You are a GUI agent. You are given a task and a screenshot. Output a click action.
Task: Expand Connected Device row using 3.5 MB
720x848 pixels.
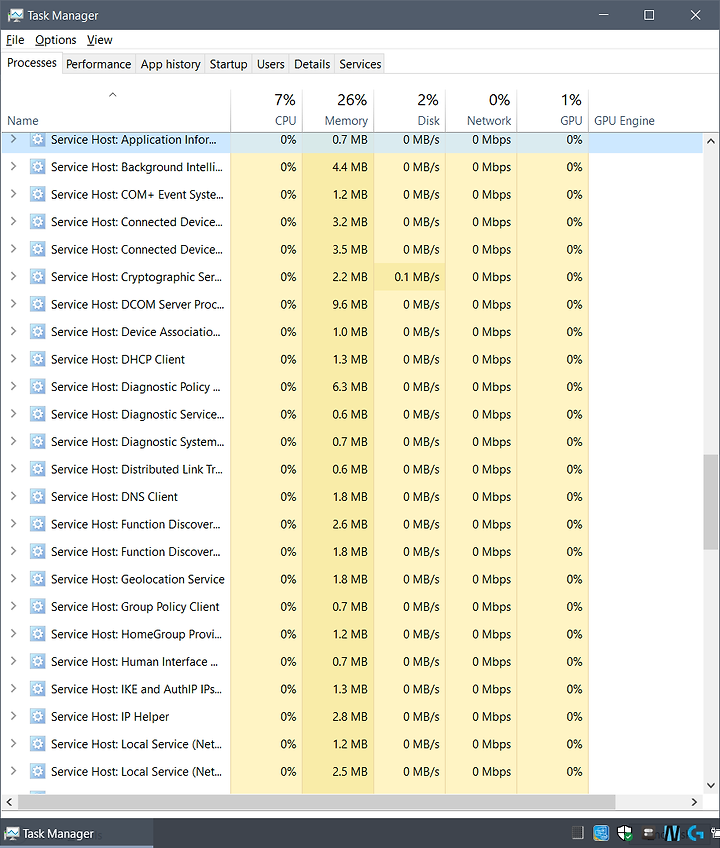point(14,249)
